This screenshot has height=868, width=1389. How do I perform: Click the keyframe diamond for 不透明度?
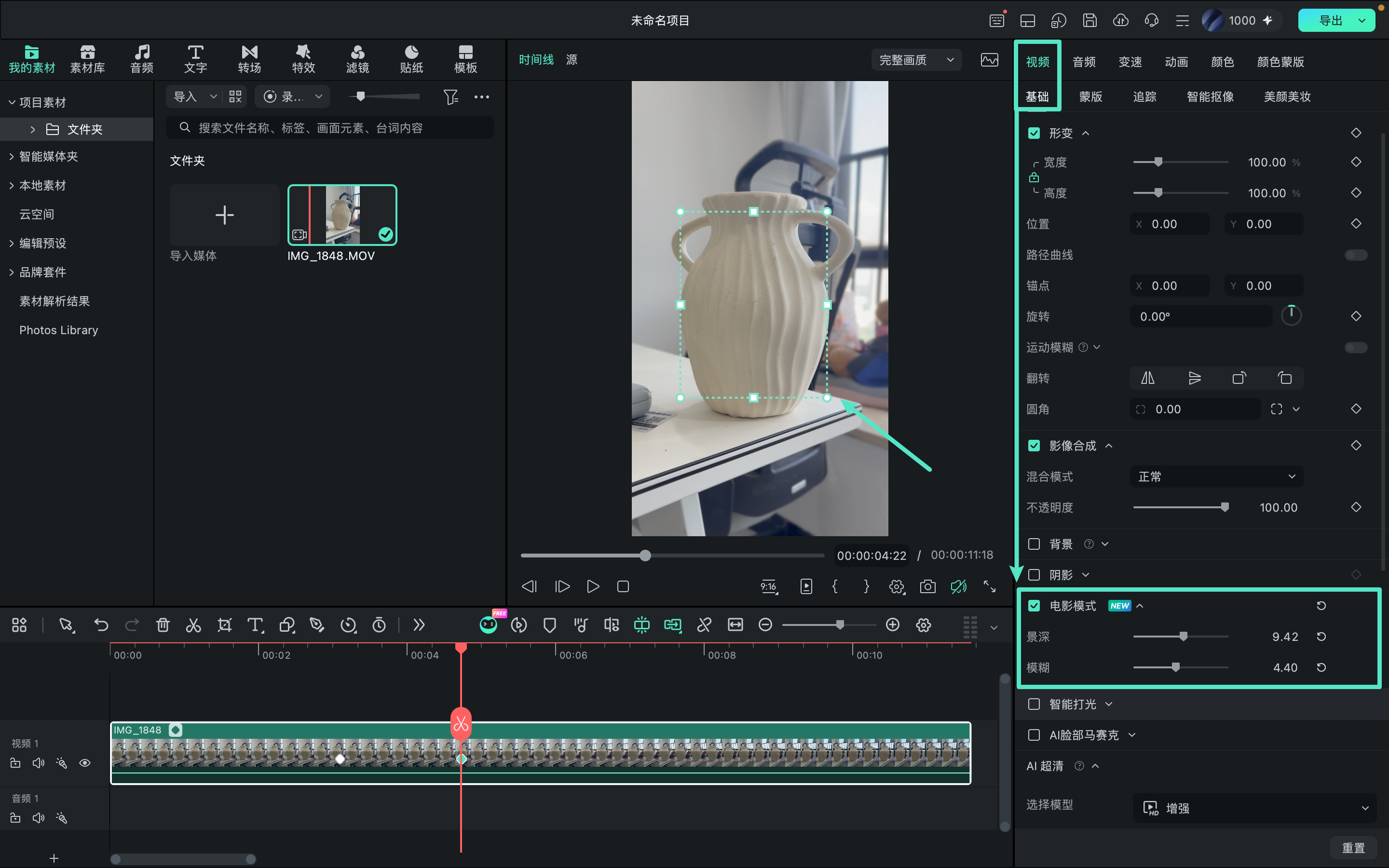pos(1356,507)
